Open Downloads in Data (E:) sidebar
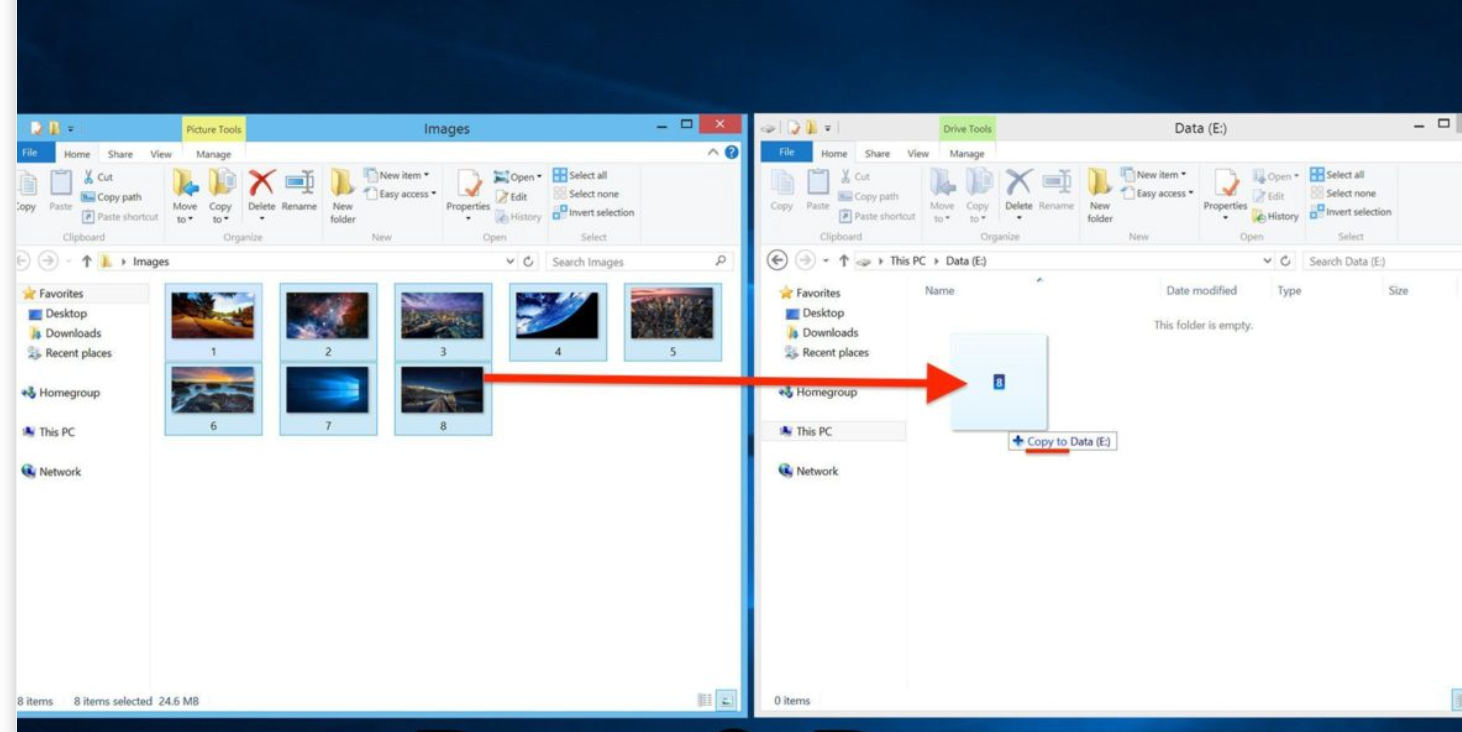 click(x=830, y=332)
